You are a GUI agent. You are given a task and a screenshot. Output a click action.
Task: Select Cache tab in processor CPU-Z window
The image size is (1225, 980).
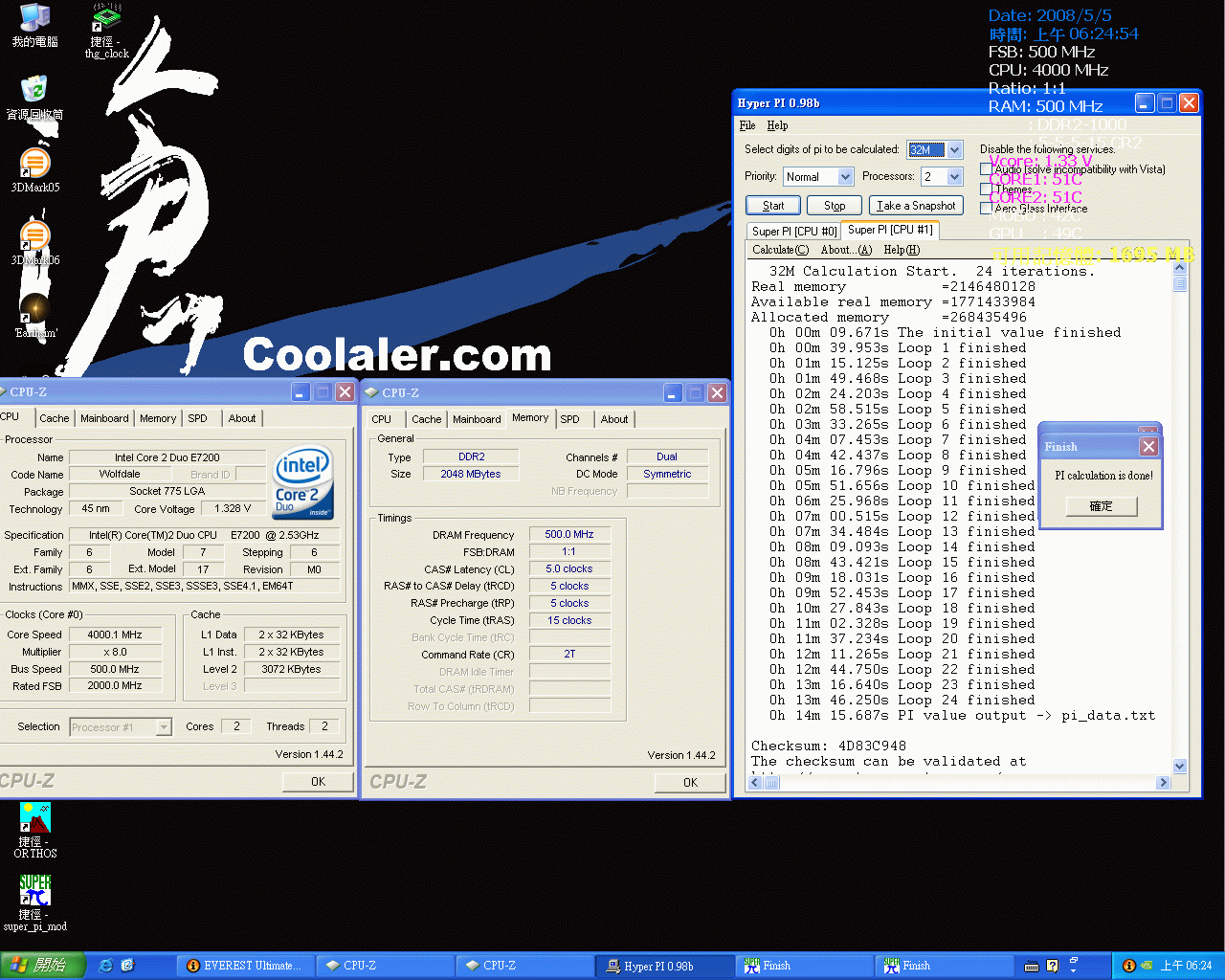[x=55, y=418]
